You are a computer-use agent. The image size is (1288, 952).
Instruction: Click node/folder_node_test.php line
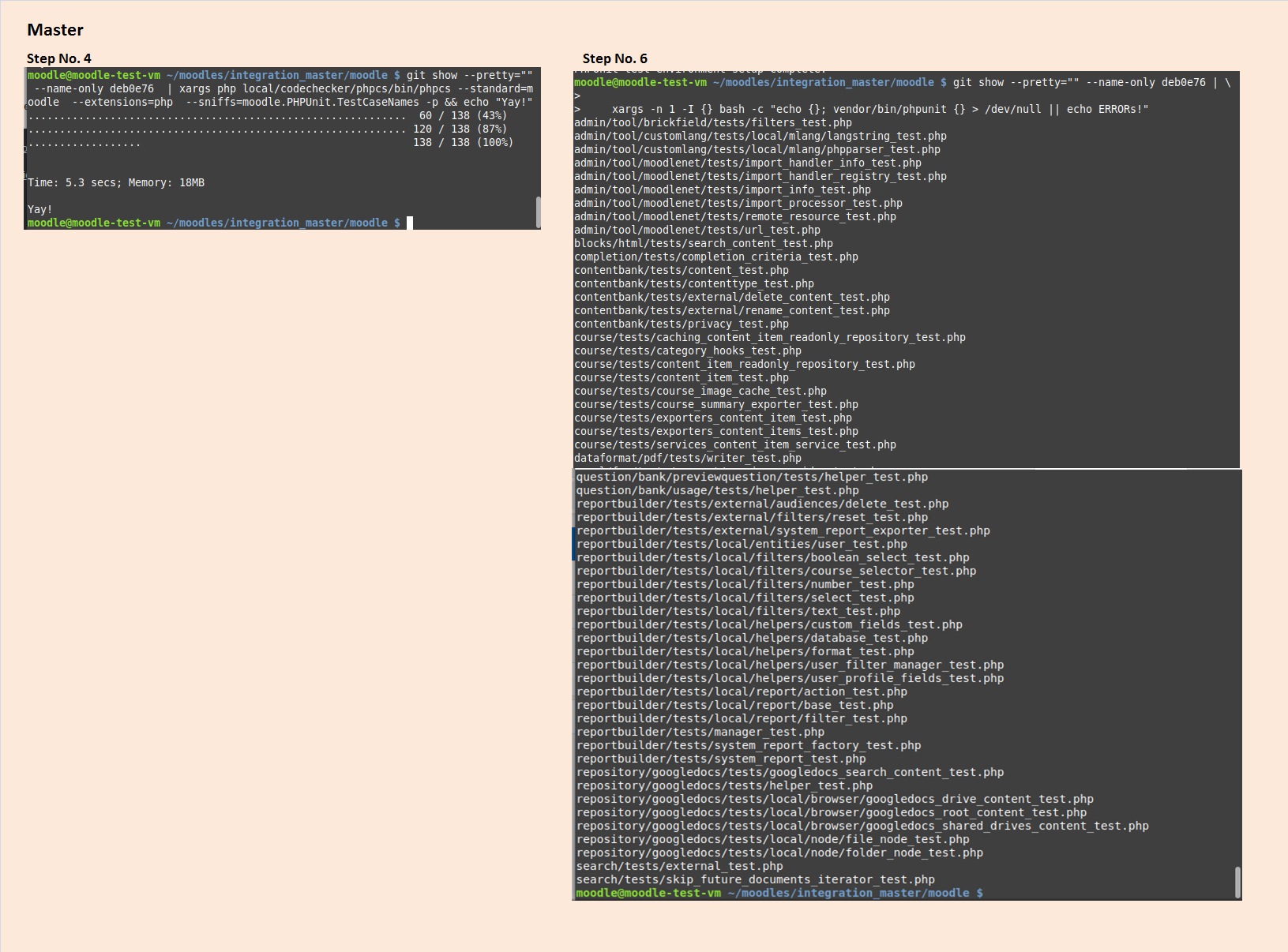[780, 853]
